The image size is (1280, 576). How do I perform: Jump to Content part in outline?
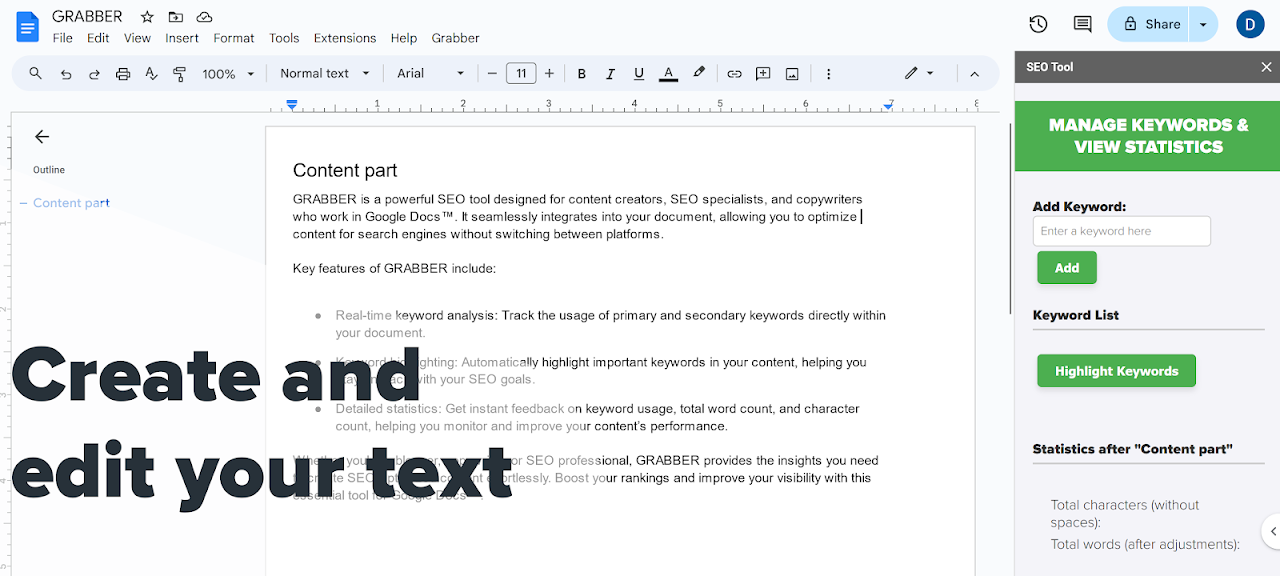tap(71, 203)
